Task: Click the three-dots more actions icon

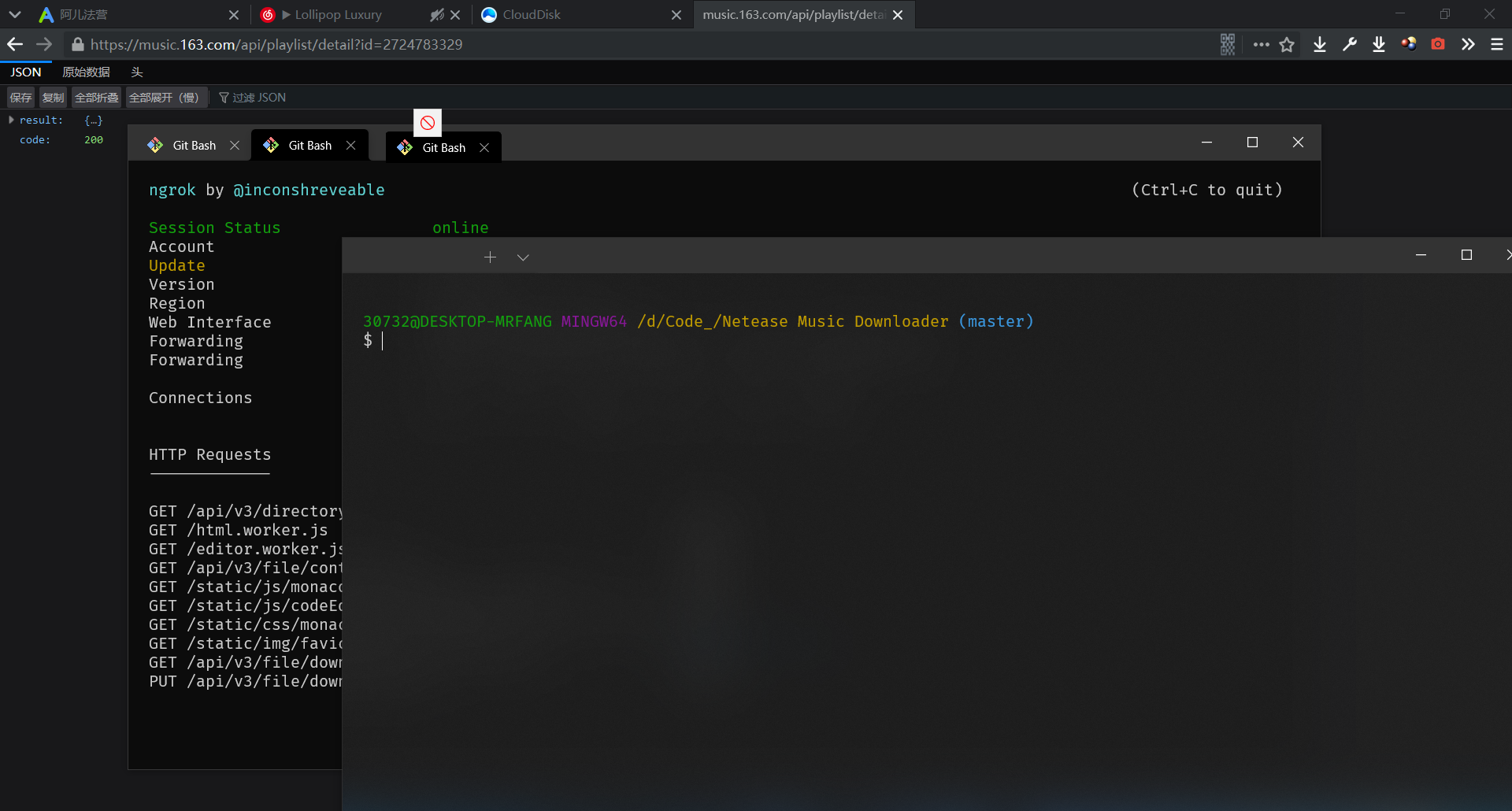Action: coord(1261,44)
